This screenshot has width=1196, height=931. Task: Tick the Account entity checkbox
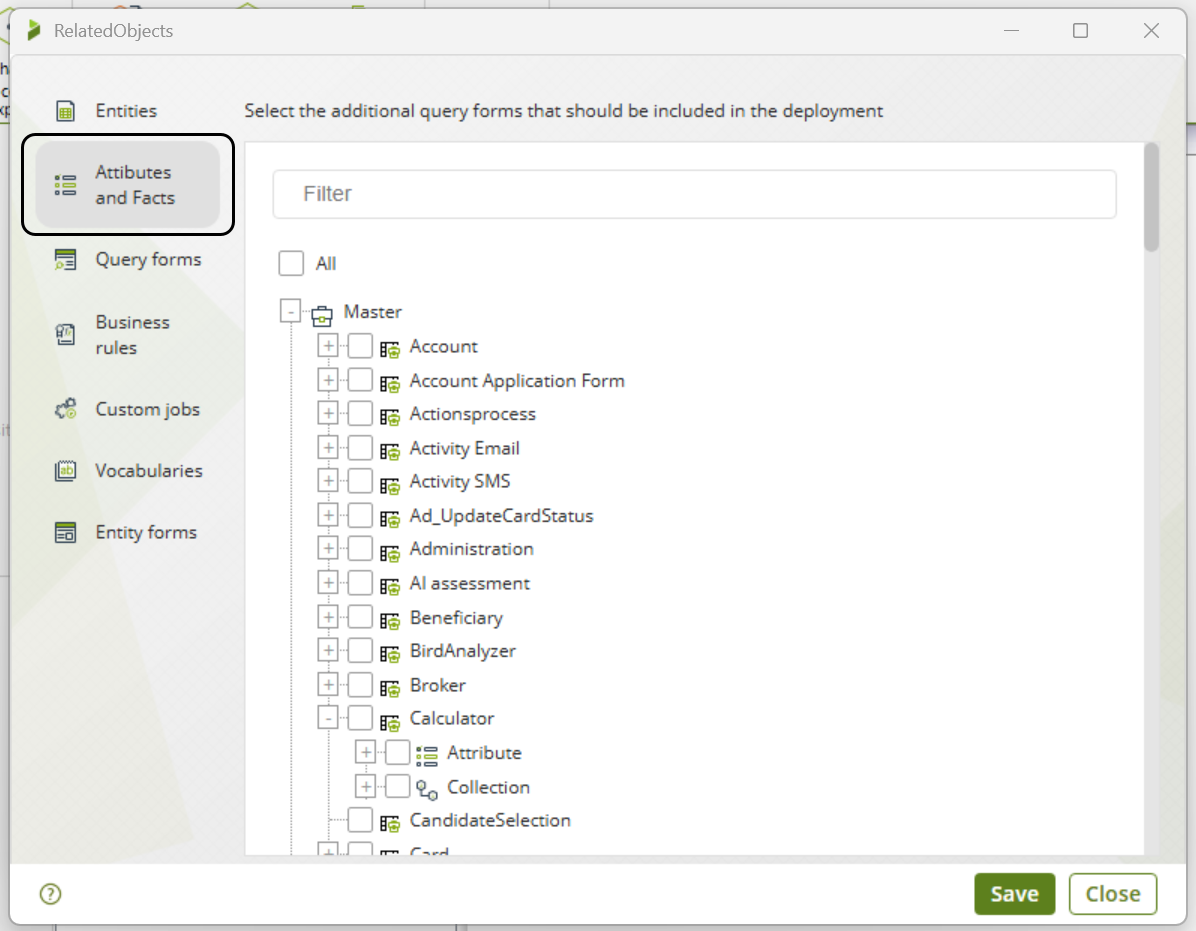(x=360, y=347)
